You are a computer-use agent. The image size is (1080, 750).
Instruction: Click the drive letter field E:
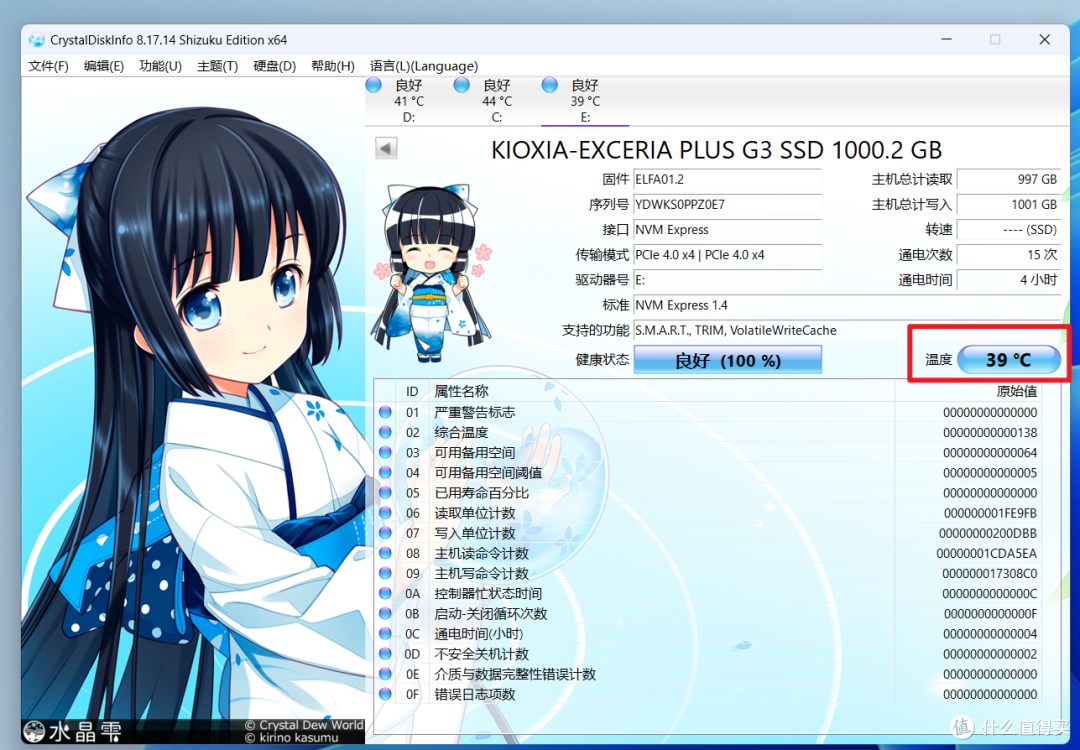(x=727, y=280)
